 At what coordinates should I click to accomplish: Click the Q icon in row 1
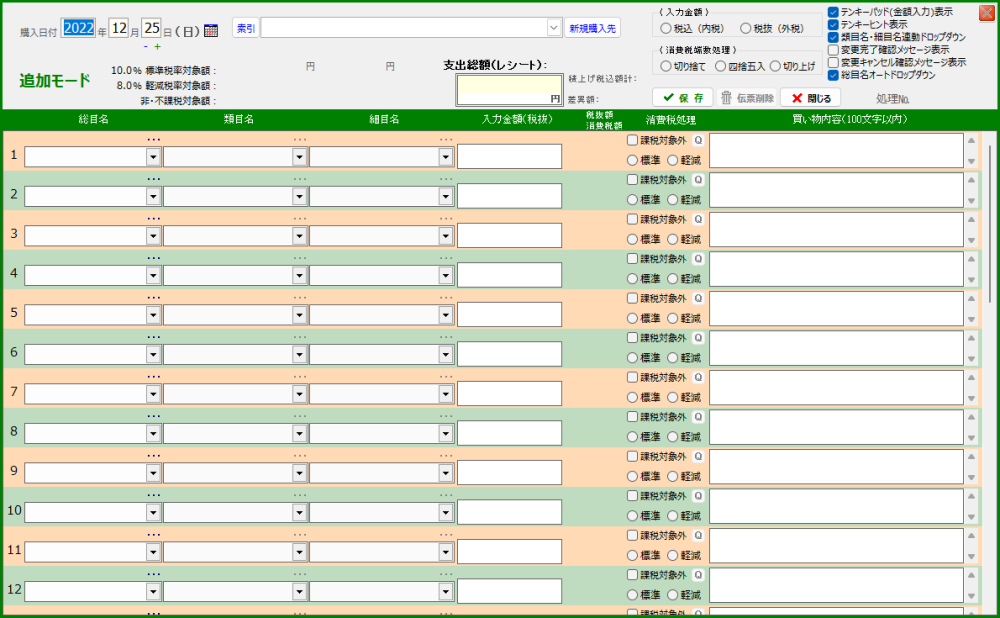(x=698, y=140)
